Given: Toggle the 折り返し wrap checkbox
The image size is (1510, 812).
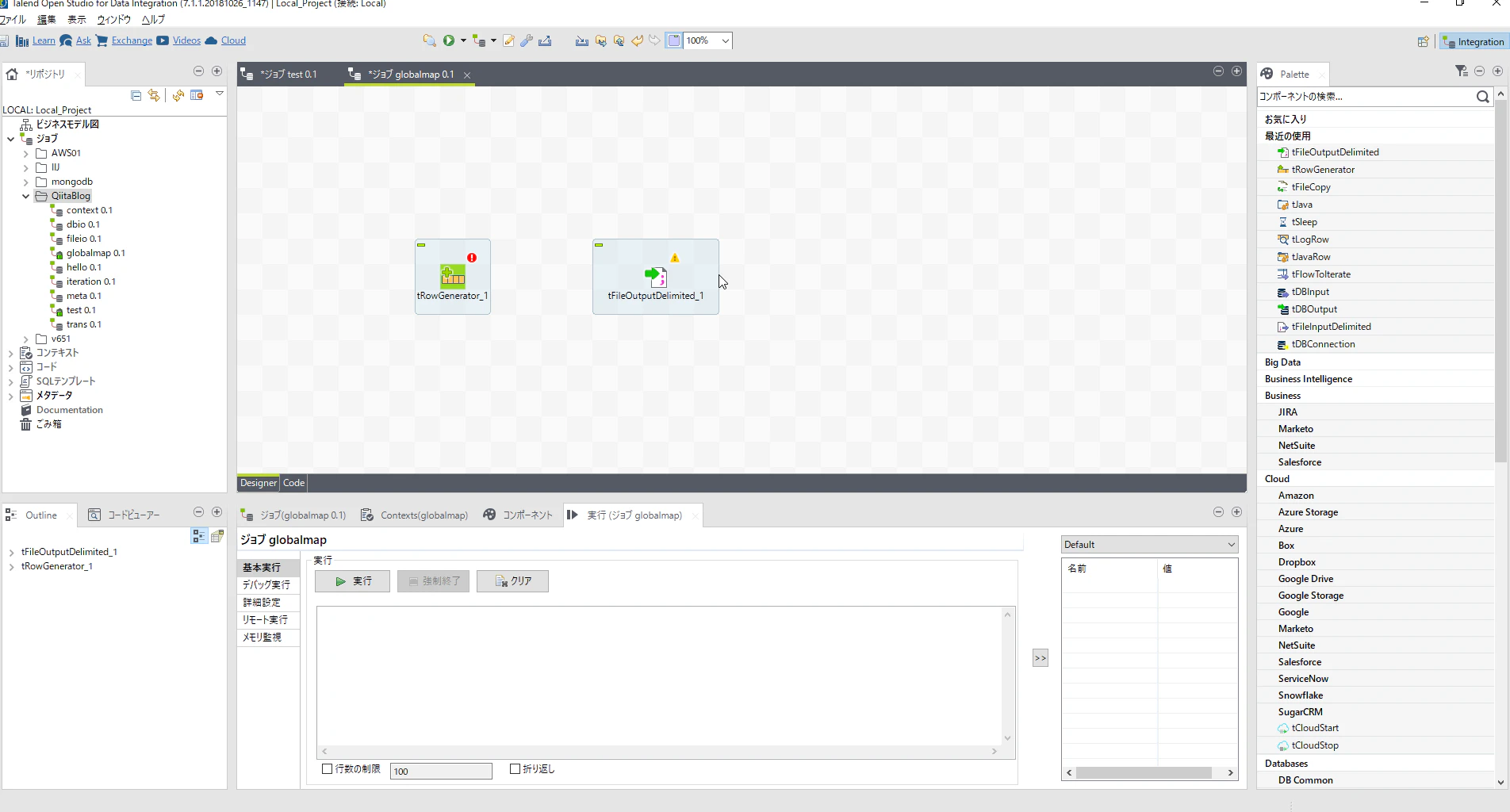Looking at the screenshot, I should click(515, 769).
